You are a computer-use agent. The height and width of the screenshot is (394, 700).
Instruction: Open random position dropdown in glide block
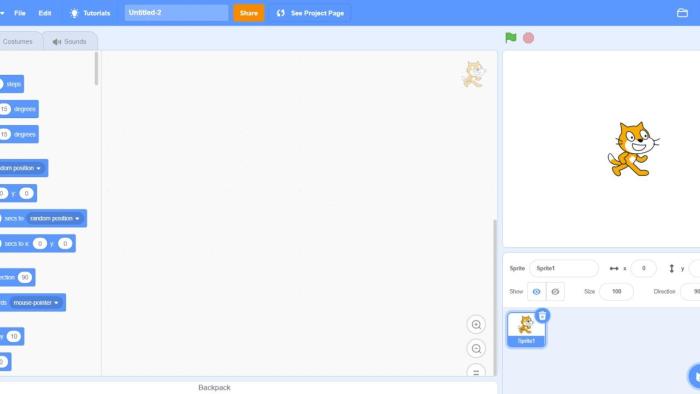point(55,218)
